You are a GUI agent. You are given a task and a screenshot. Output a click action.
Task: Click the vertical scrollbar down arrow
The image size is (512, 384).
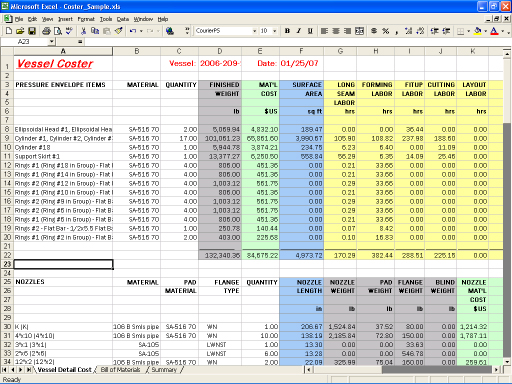[x=507, y=361]
